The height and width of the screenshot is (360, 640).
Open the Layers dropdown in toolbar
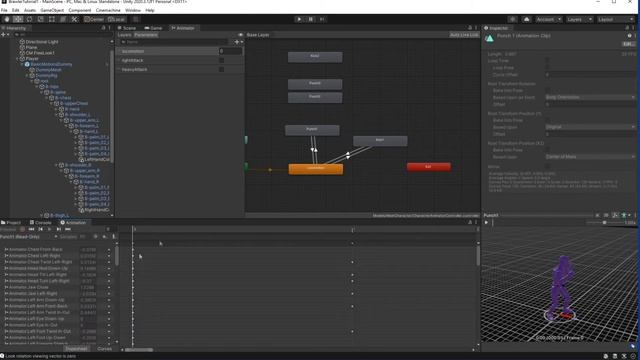coord(579,19)
